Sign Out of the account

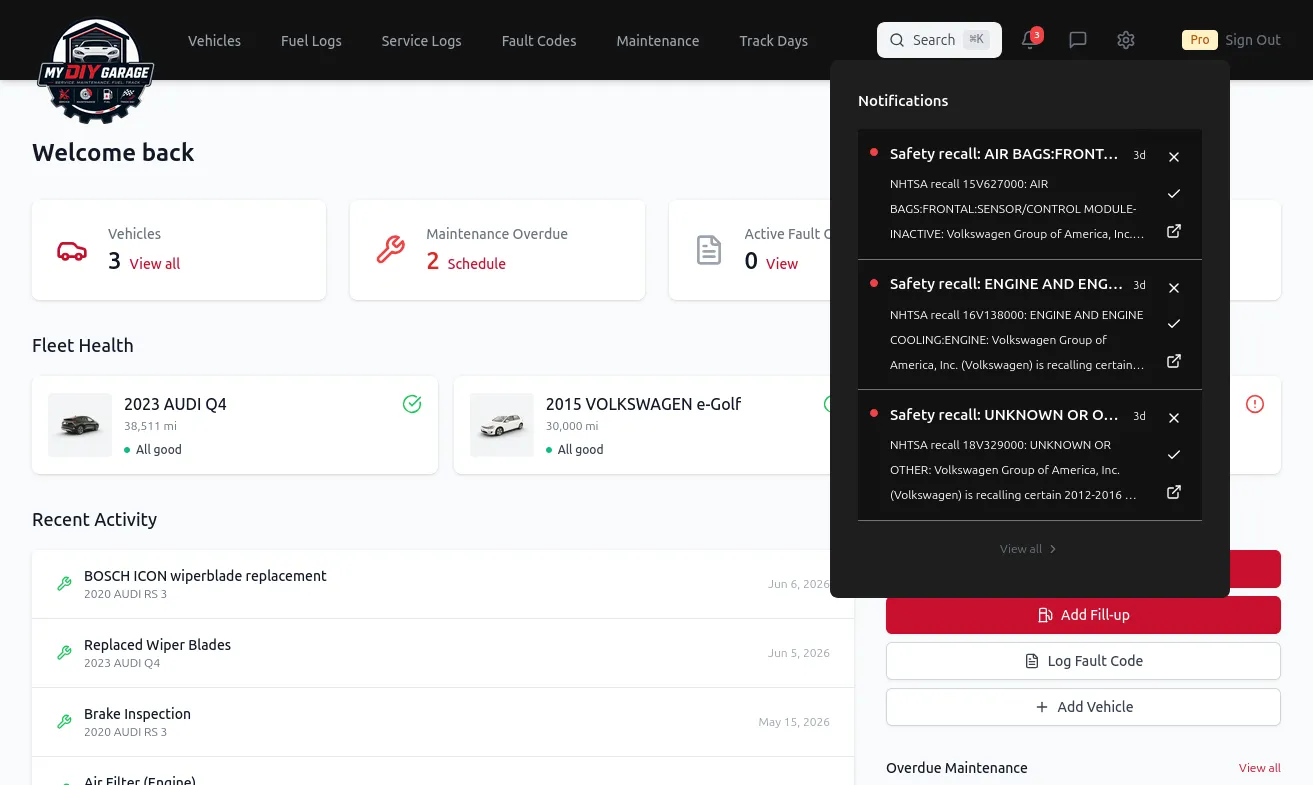click(1253, 40)
